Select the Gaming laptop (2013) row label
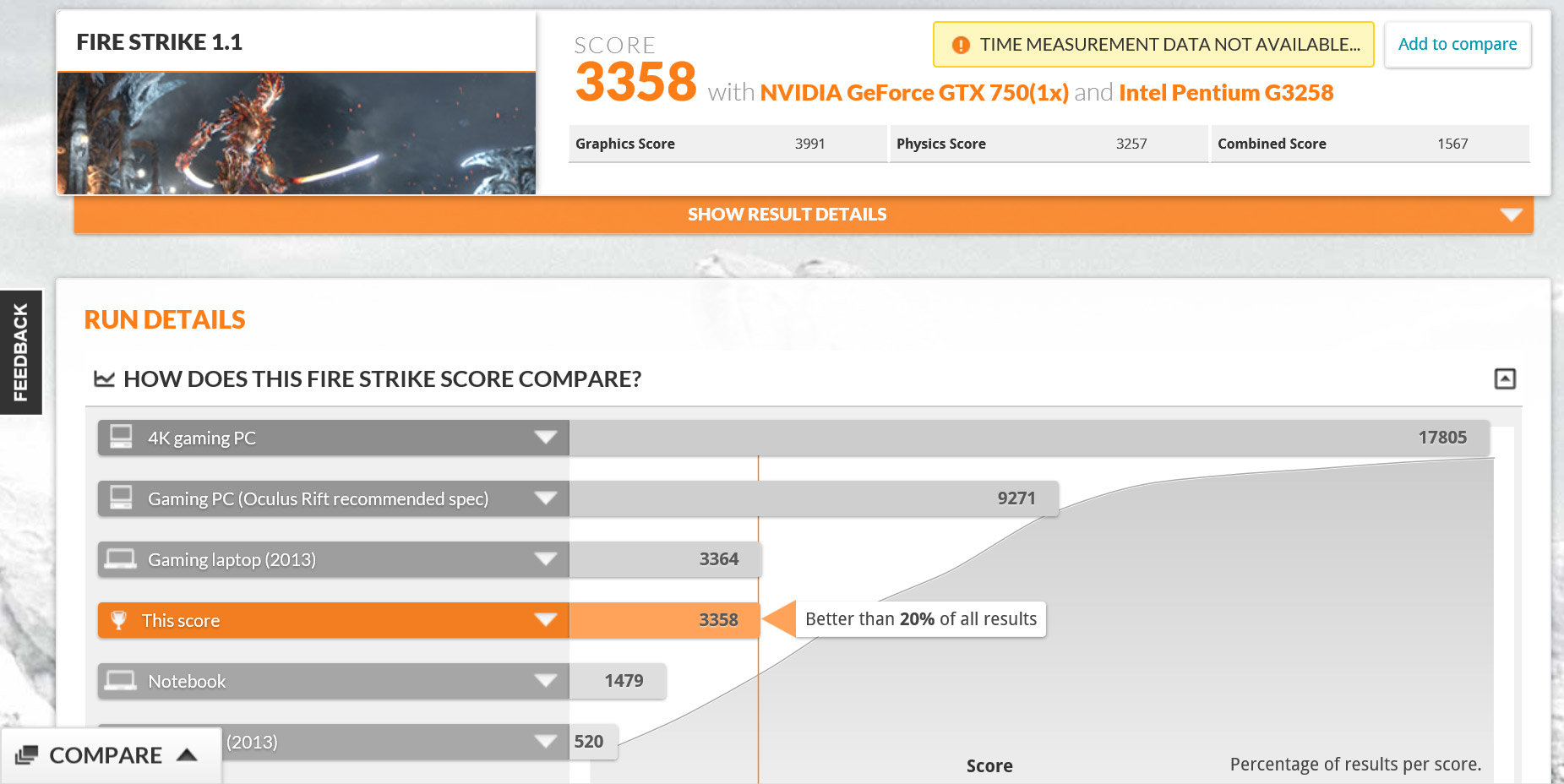 click(x=232, y=559)
